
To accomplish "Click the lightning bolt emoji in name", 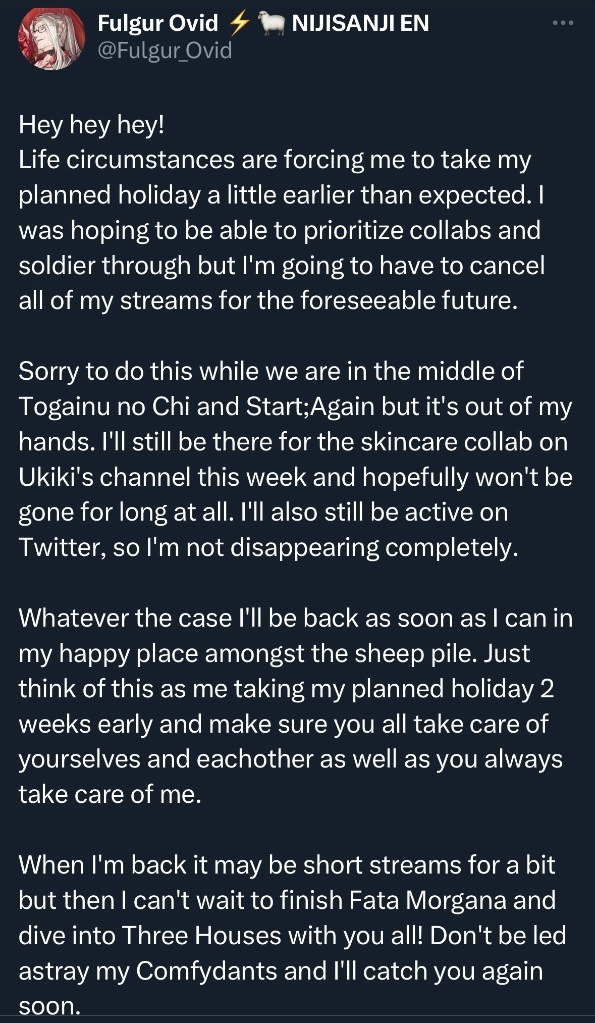I will click(239, 23).
